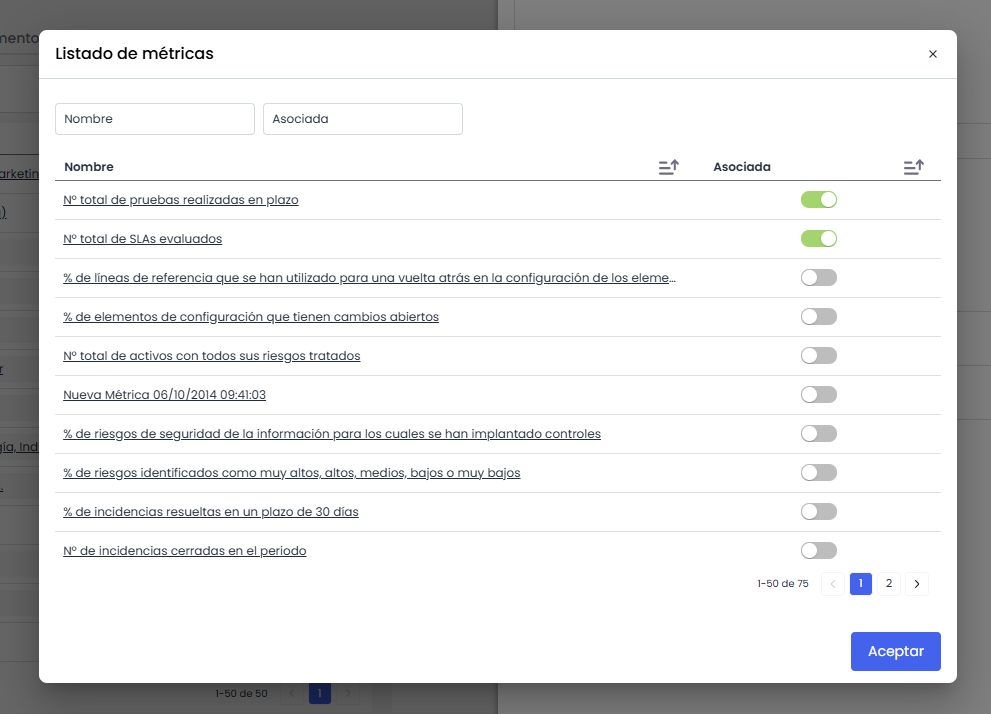The height and width of the screenshot is (714, 991).
Task: Enable toggle for 'Nueva Métrica 06/10/2014 09:41:03'
Action: point(818,395)
